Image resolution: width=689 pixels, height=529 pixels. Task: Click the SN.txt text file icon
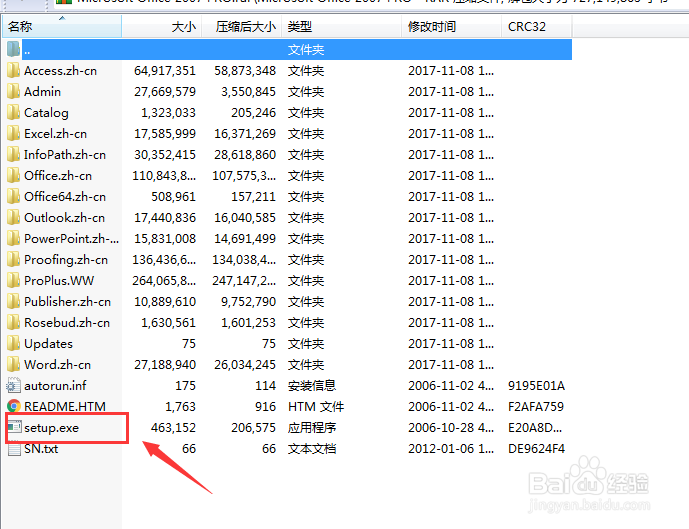[14, 449]
